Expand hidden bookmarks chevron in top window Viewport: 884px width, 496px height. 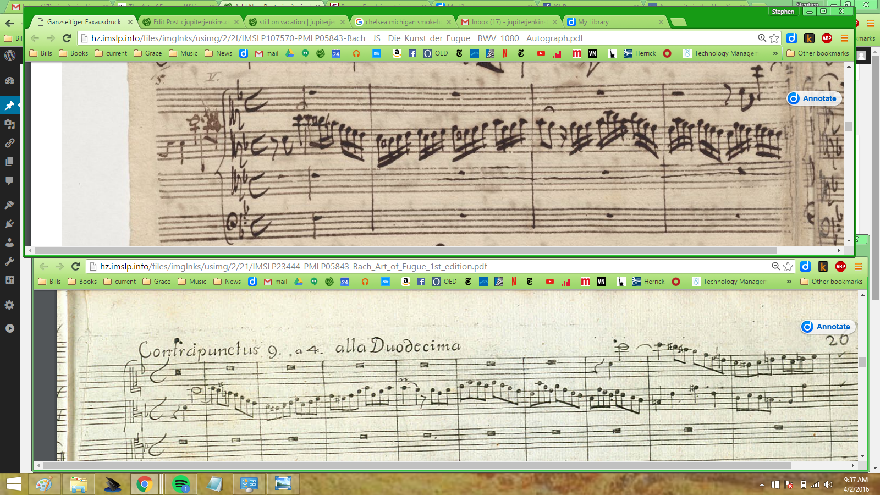775,54
